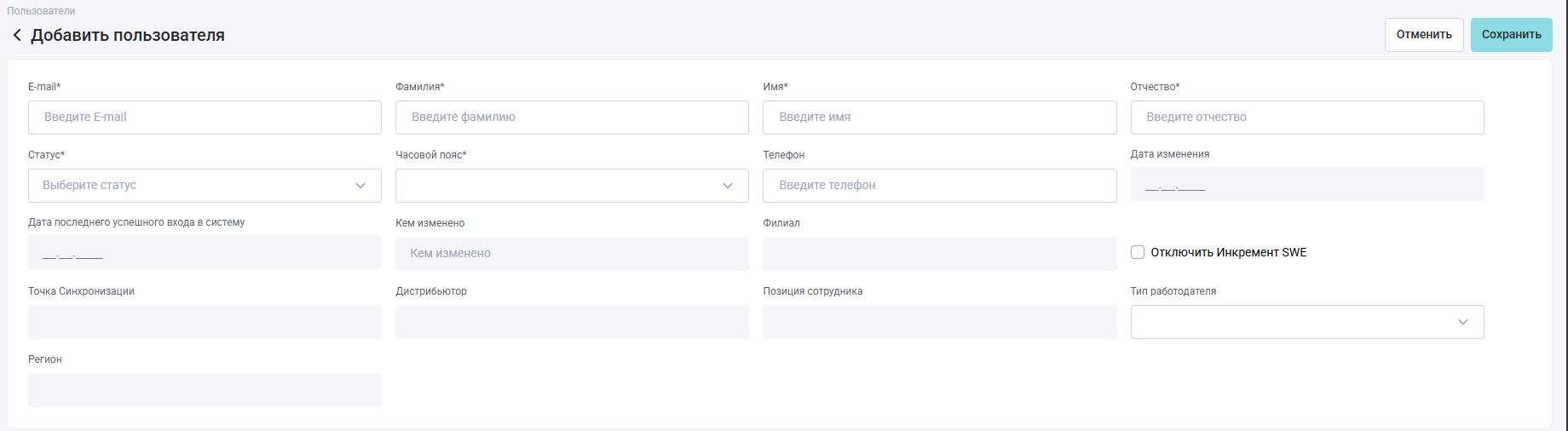
Task: Click the Кем изменено field
Action: point(572,254)
